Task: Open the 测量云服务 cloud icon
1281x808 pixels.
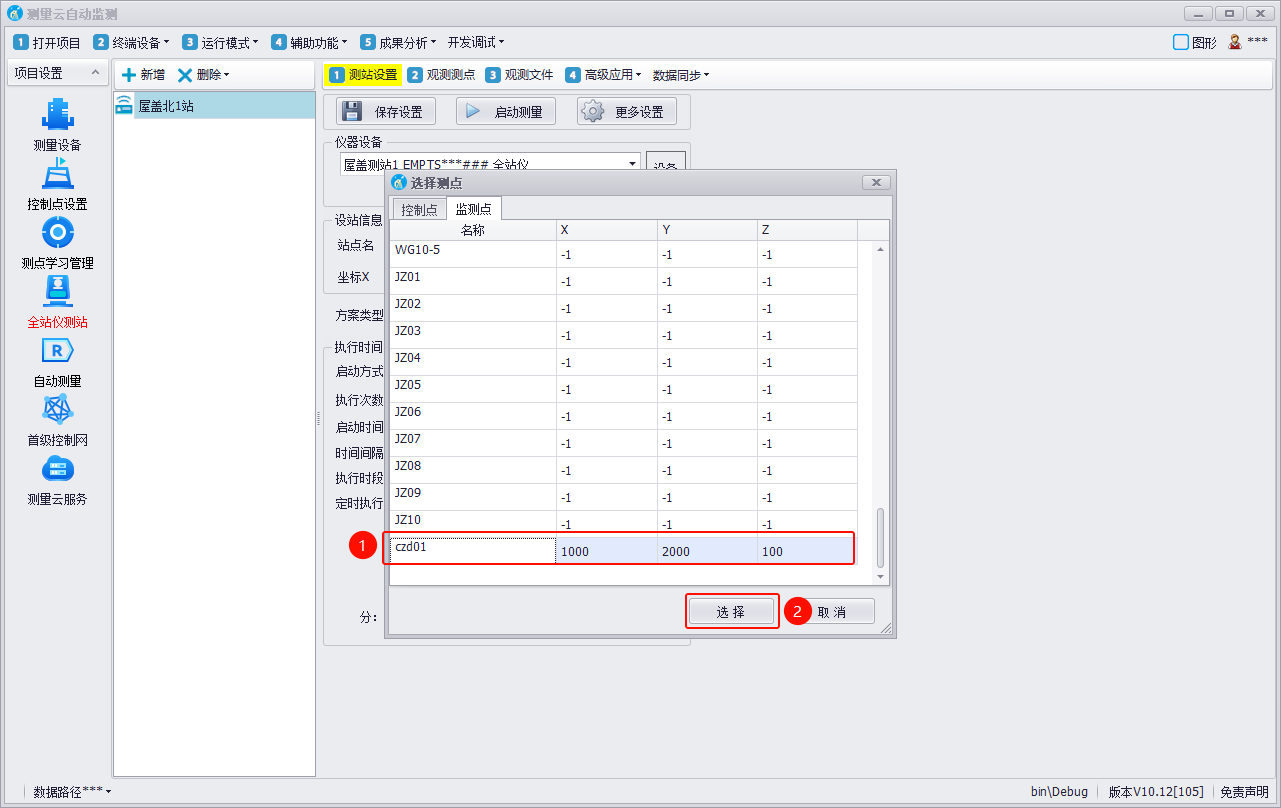Action: 57,470
